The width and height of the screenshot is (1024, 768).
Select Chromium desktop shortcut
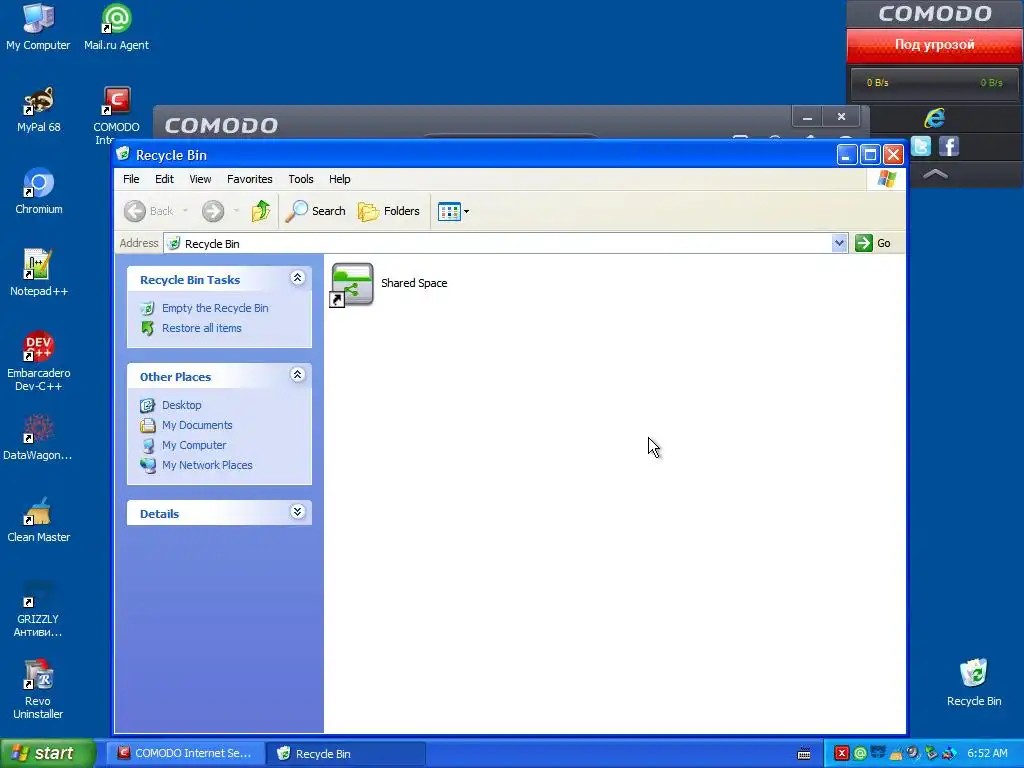[x=39, y=191]
